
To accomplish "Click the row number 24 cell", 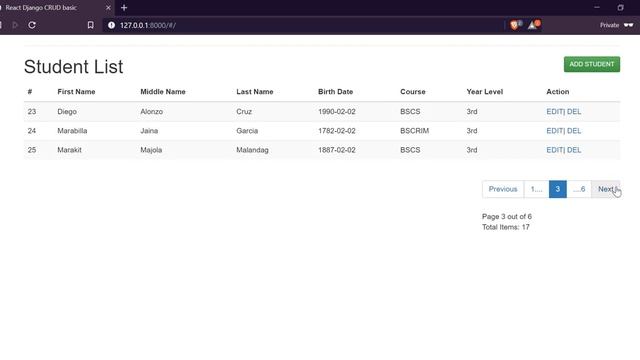I will [32, 131].
